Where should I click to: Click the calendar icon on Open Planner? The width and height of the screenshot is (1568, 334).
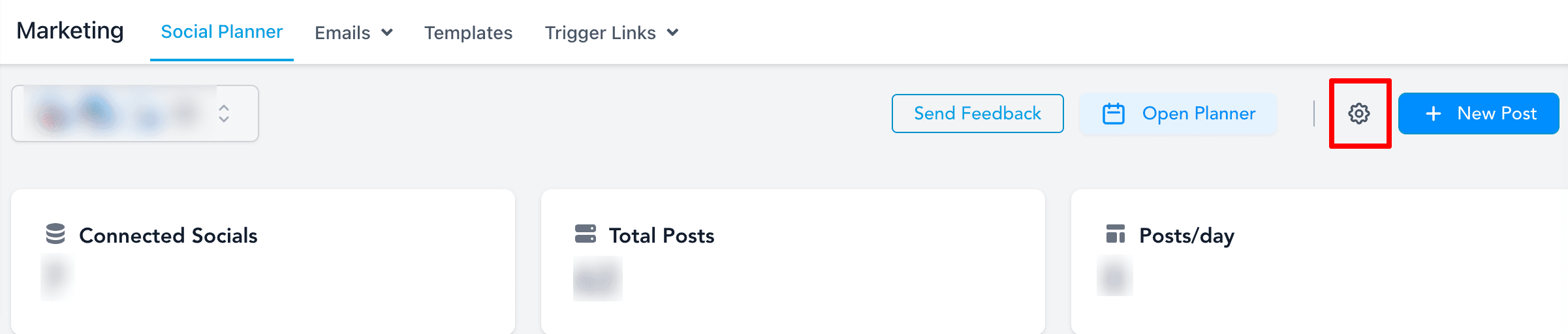[x=1113, y=114]
